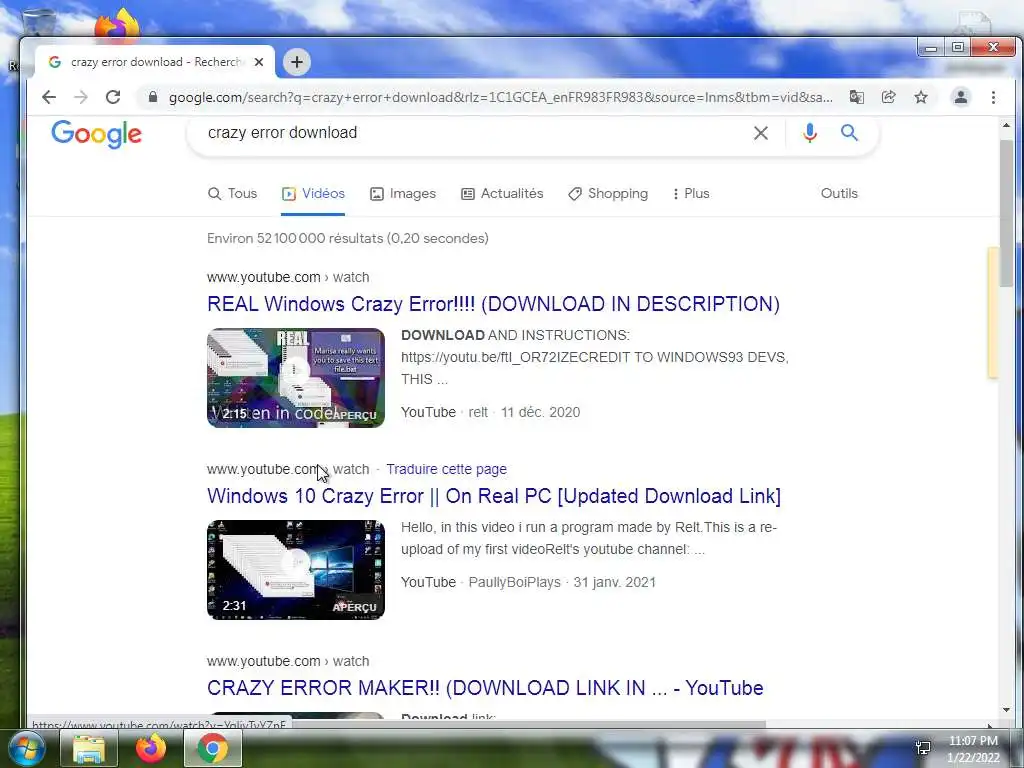Screen dimensions: 1024x768
Task: Click the horizontal scrollbar thumb
Action: coord(528,724)
